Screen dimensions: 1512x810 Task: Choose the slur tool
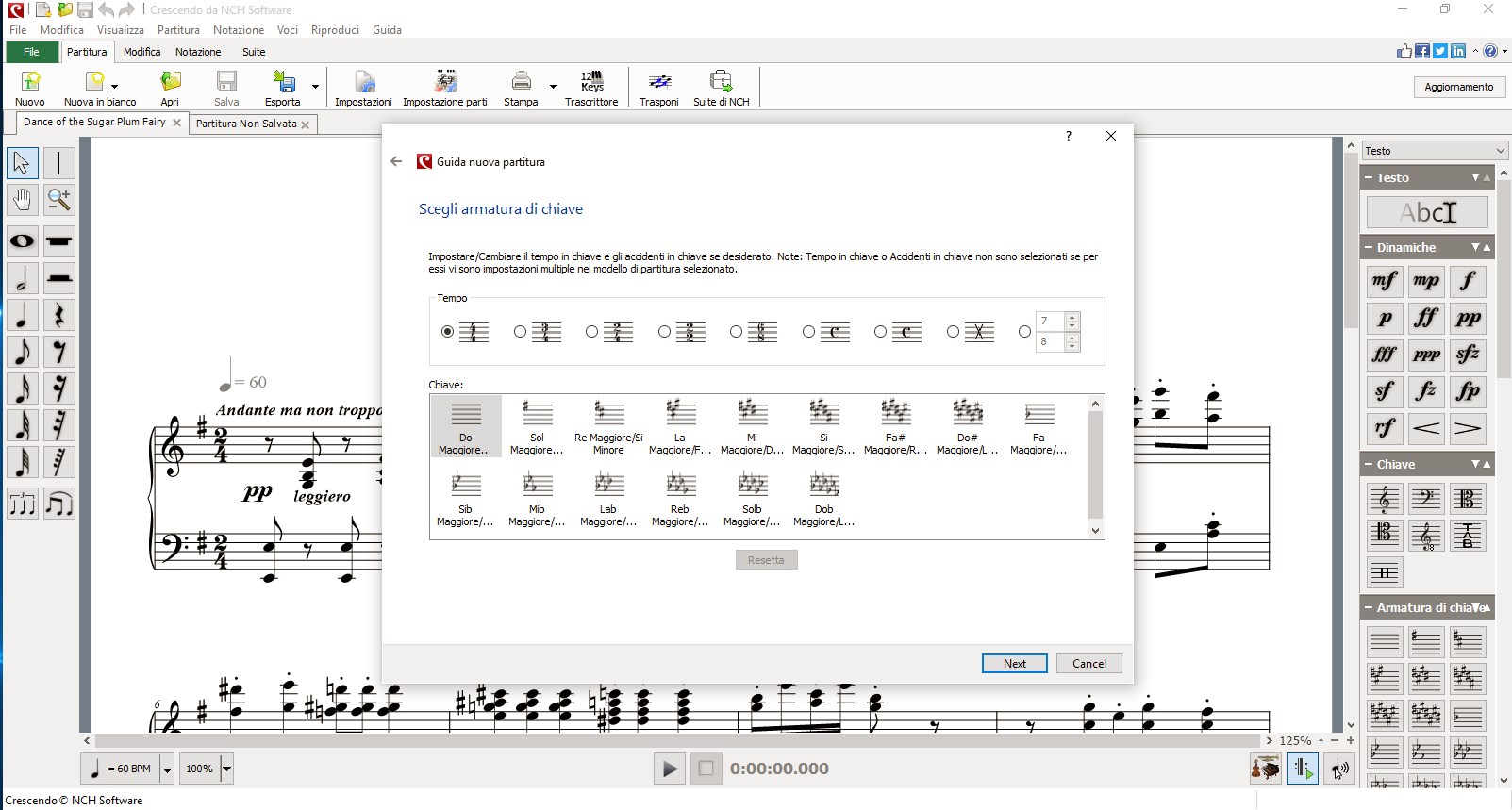coord(58,504)
